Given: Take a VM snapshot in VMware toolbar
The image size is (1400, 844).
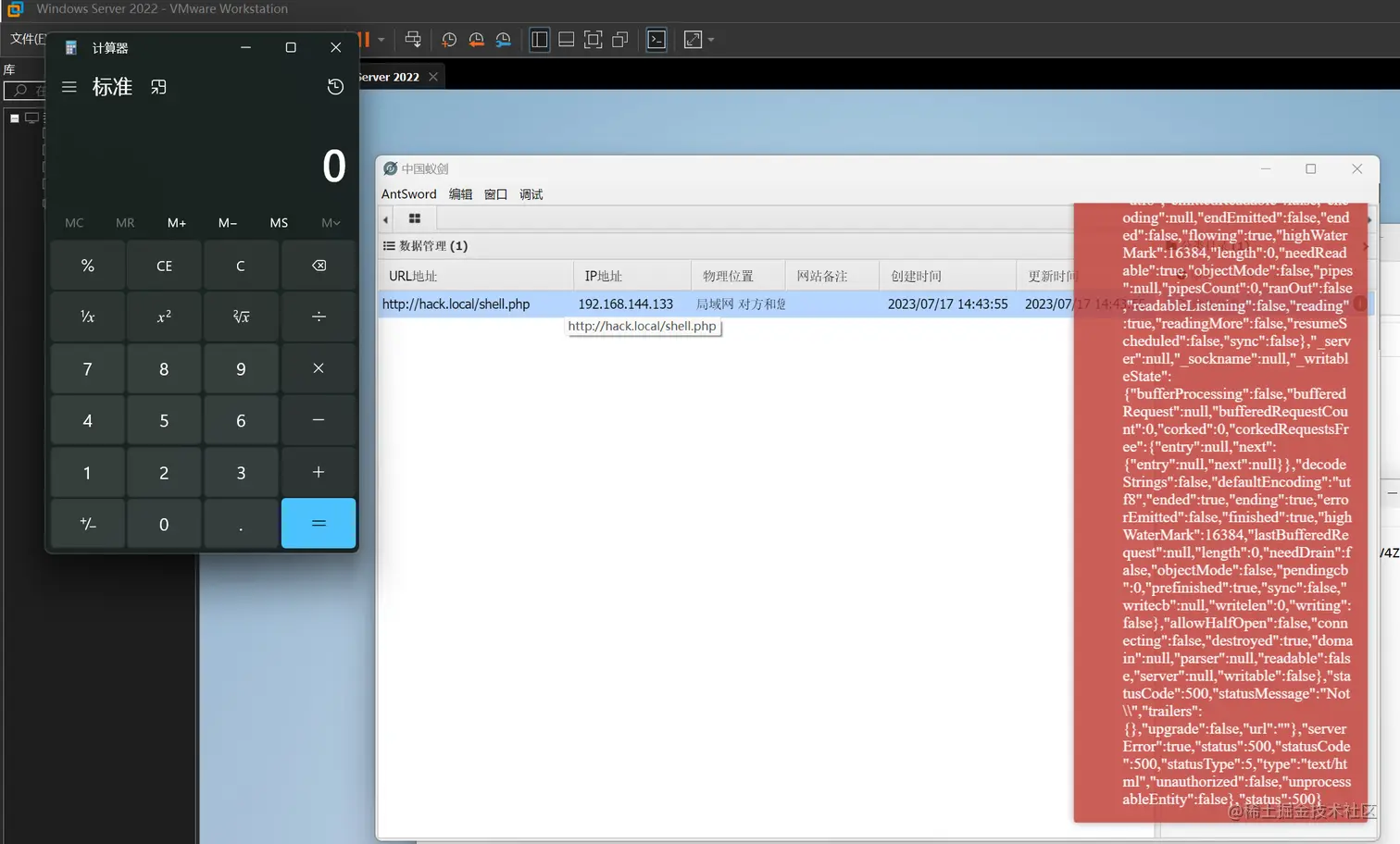Looking at the screenshot, I should click(449, 40).
